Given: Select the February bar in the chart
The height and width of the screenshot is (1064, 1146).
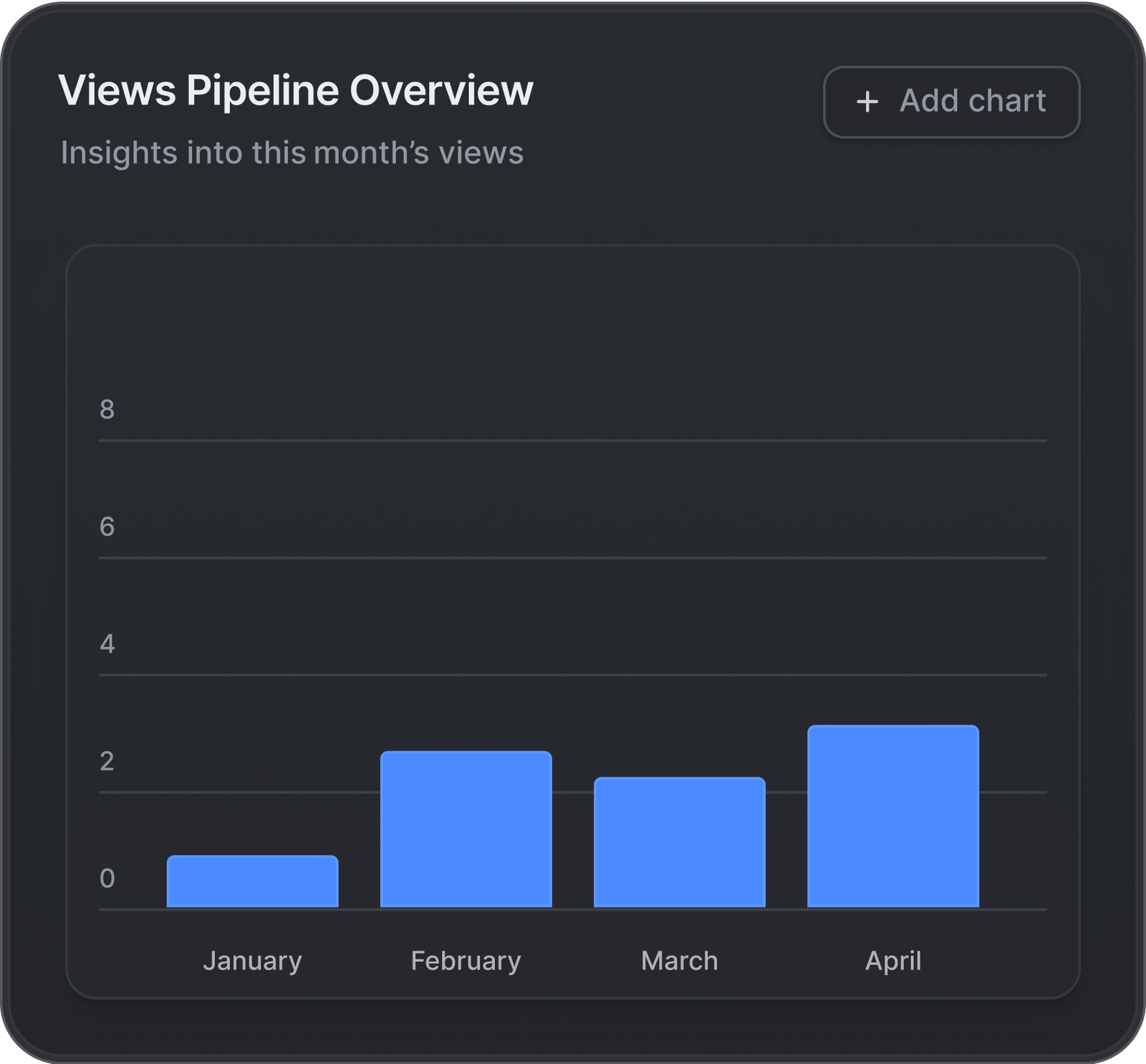Looking at the screenshot, I should click(466, 829).
